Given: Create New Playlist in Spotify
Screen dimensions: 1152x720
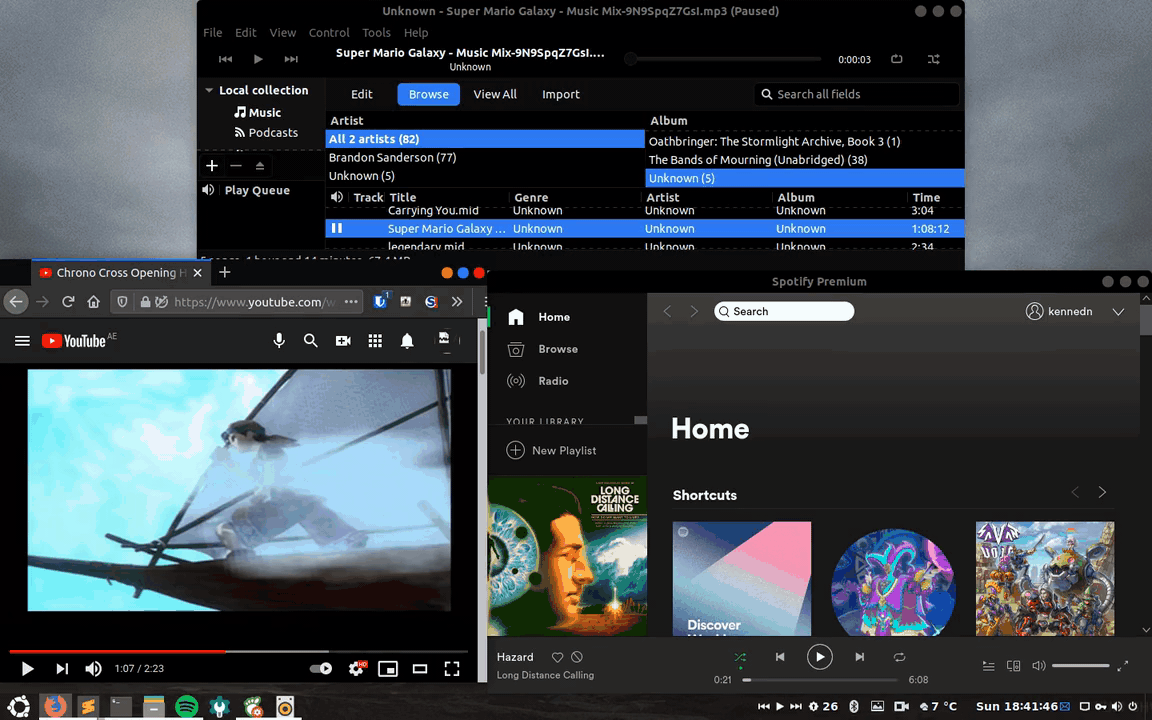Looking at the screenshot, I should tap(552, 450).
